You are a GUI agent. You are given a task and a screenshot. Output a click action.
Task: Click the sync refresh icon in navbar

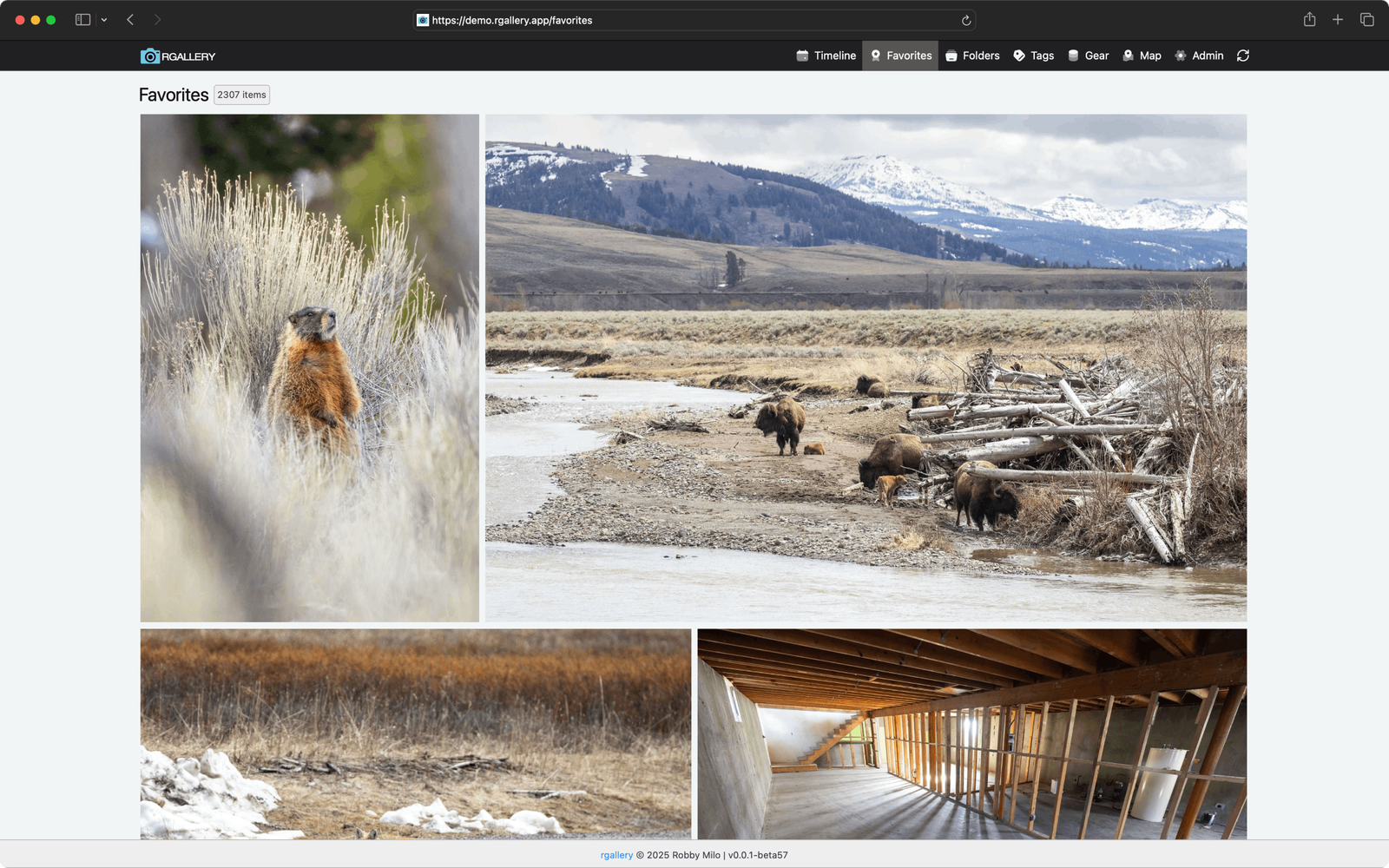pos(1243,56)
